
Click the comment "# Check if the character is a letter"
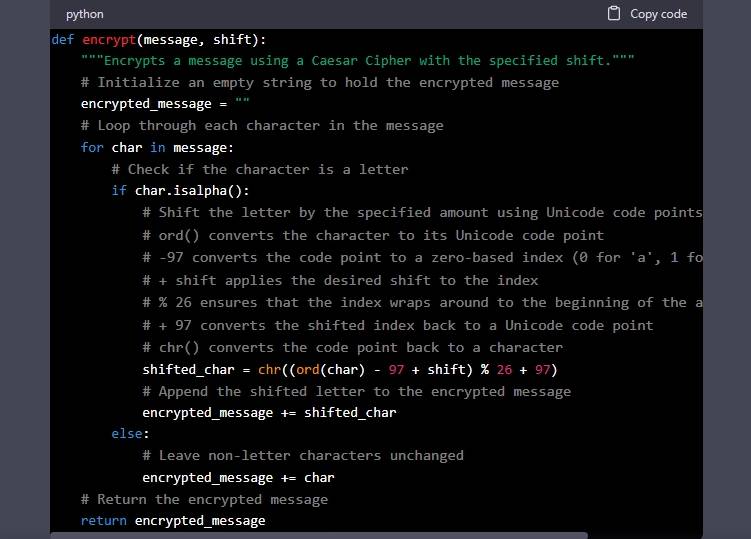(x=260, y=169)
